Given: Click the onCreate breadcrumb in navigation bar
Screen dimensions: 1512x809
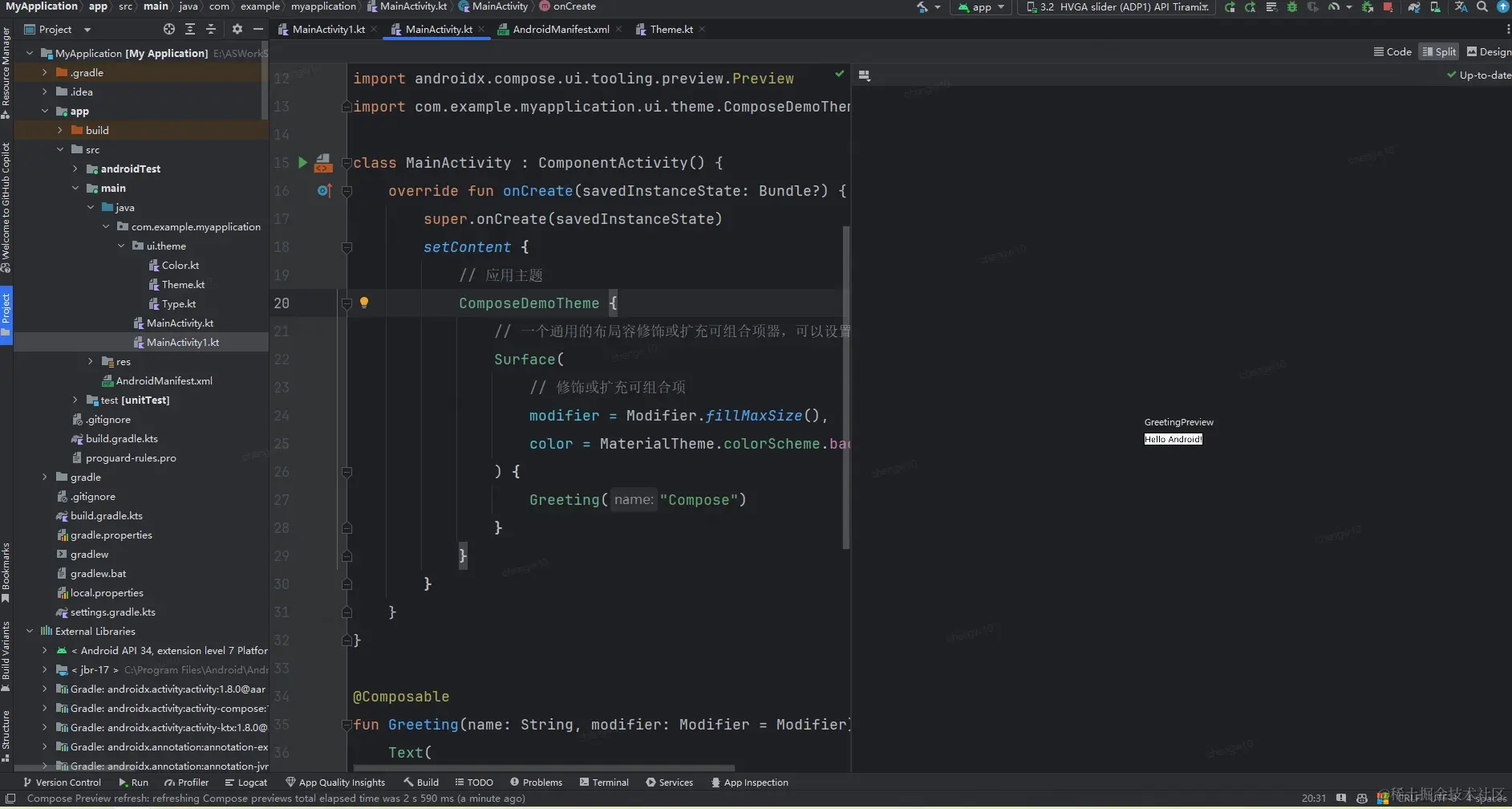Looking at the screenshot, I should pyautogui.click(x=568, y=6).
